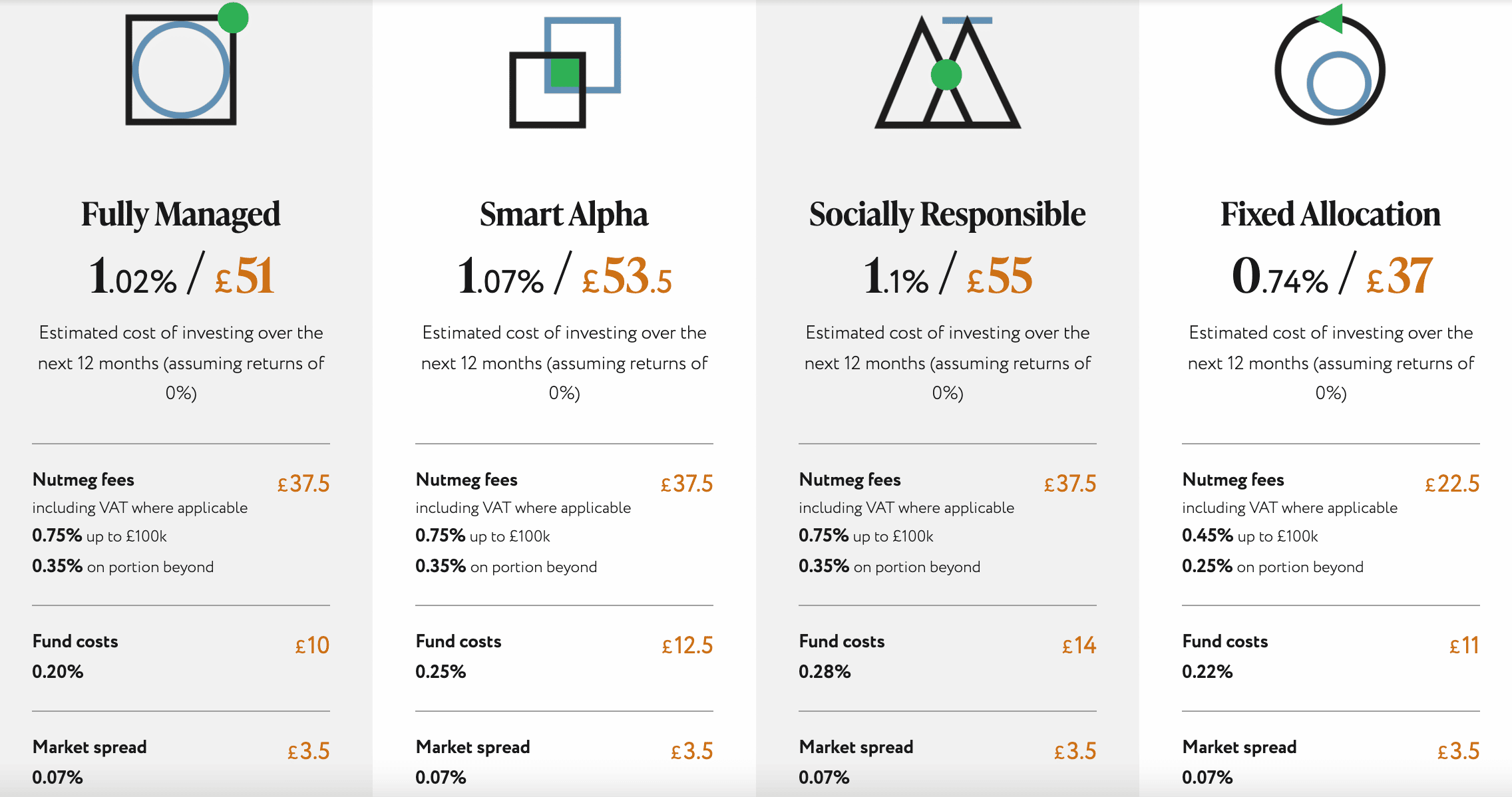Viewport: 1512px width, 797px height.
Task: Click the Smart Alpha overlapping squares icon
Action: [x=565, y=72]
